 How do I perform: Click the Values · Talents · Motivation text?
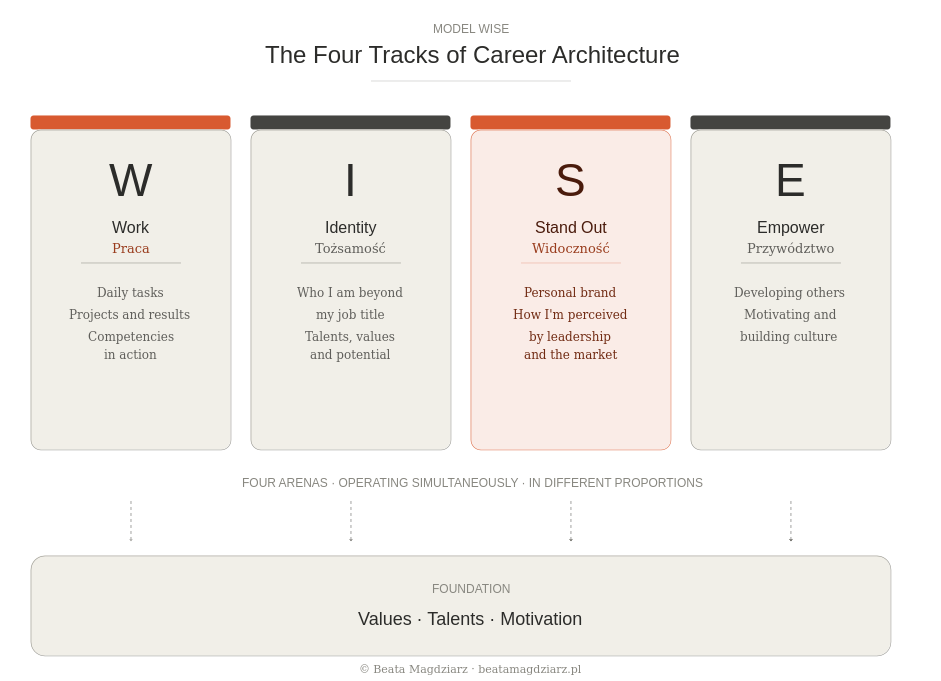[470, 619]
